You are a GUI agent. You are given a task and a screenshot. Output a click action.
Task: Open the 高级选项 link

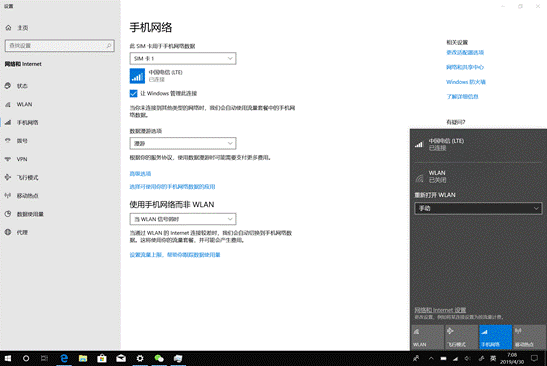click(x=140, y=173)
